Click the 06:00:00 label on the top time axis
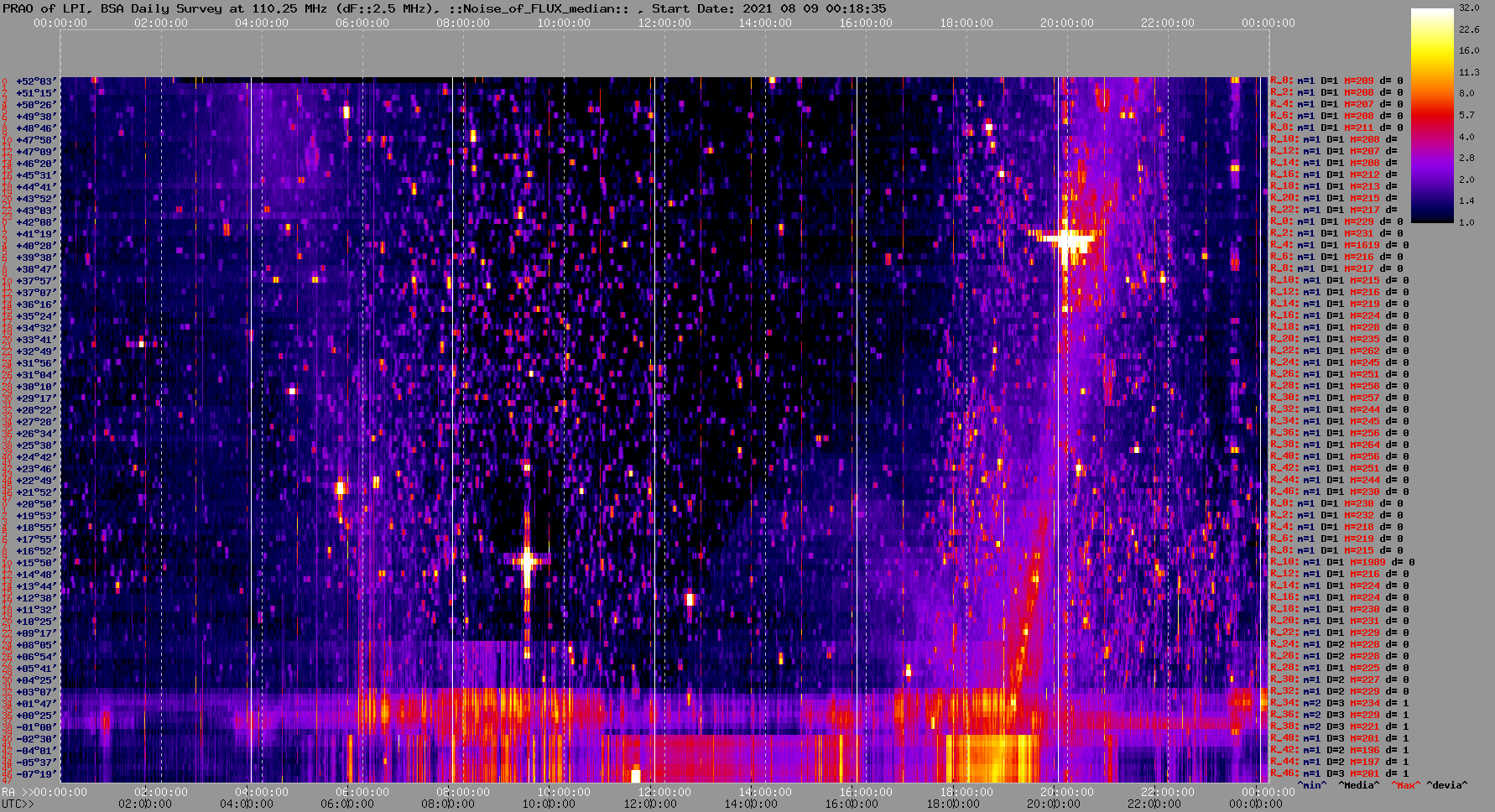Viewport: 1495px width, 812px height. click(x=362, y=23)
